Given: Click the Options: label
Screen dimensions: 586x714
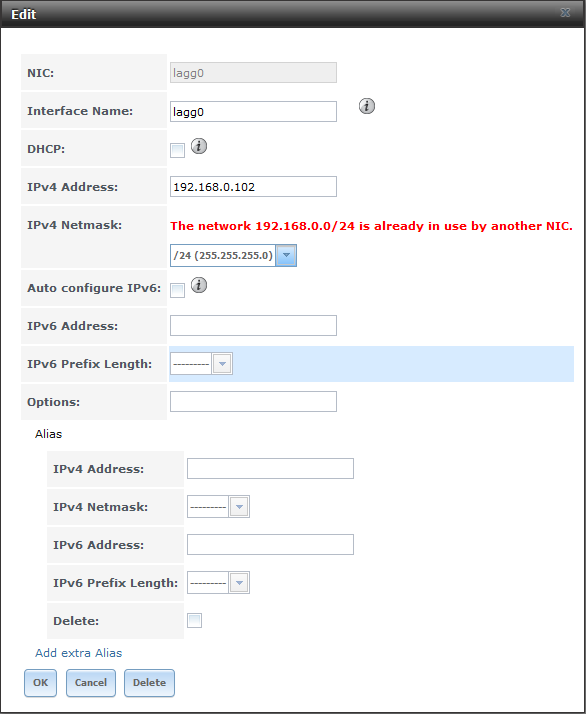Looking at the screenshot, I should point(53,402).
